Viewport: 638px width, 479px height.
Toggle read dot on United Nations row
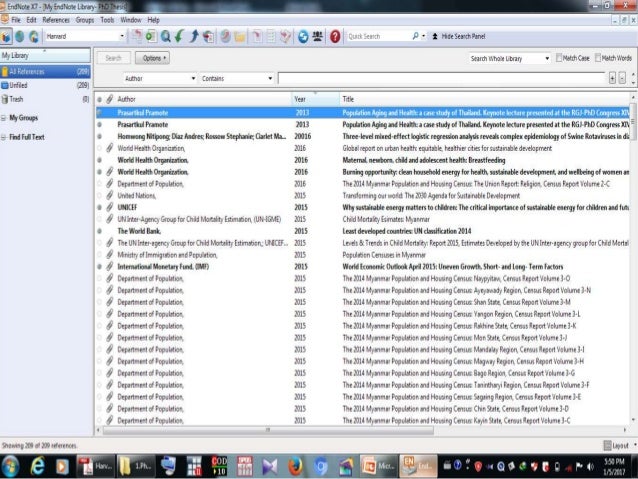click(x=99, y=195)
